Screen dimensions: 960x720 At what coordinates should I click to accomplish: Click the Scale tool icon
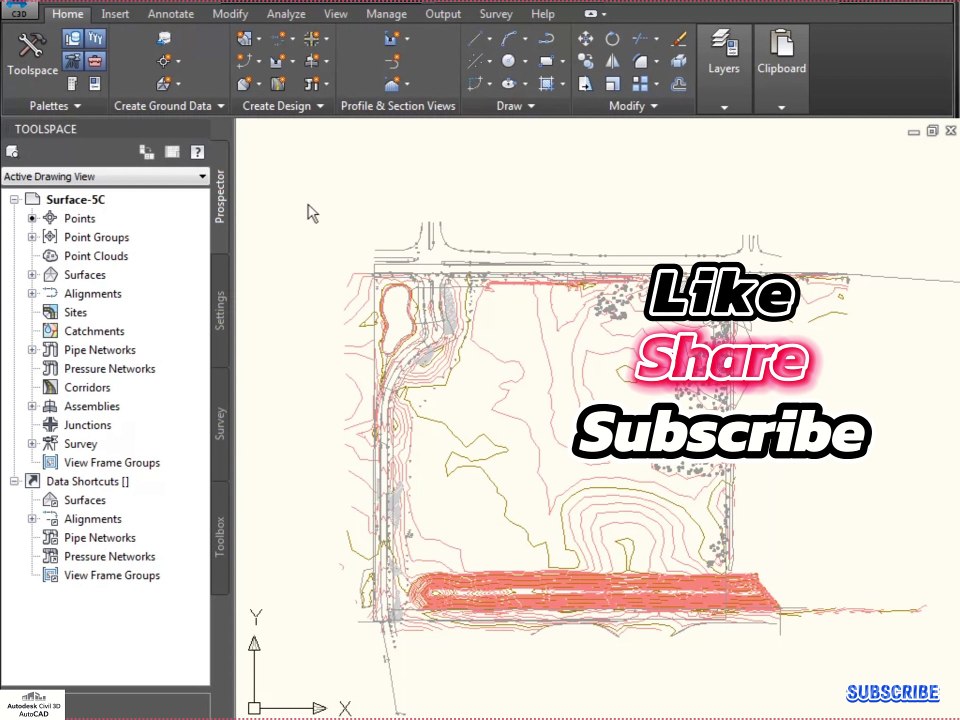612,83
